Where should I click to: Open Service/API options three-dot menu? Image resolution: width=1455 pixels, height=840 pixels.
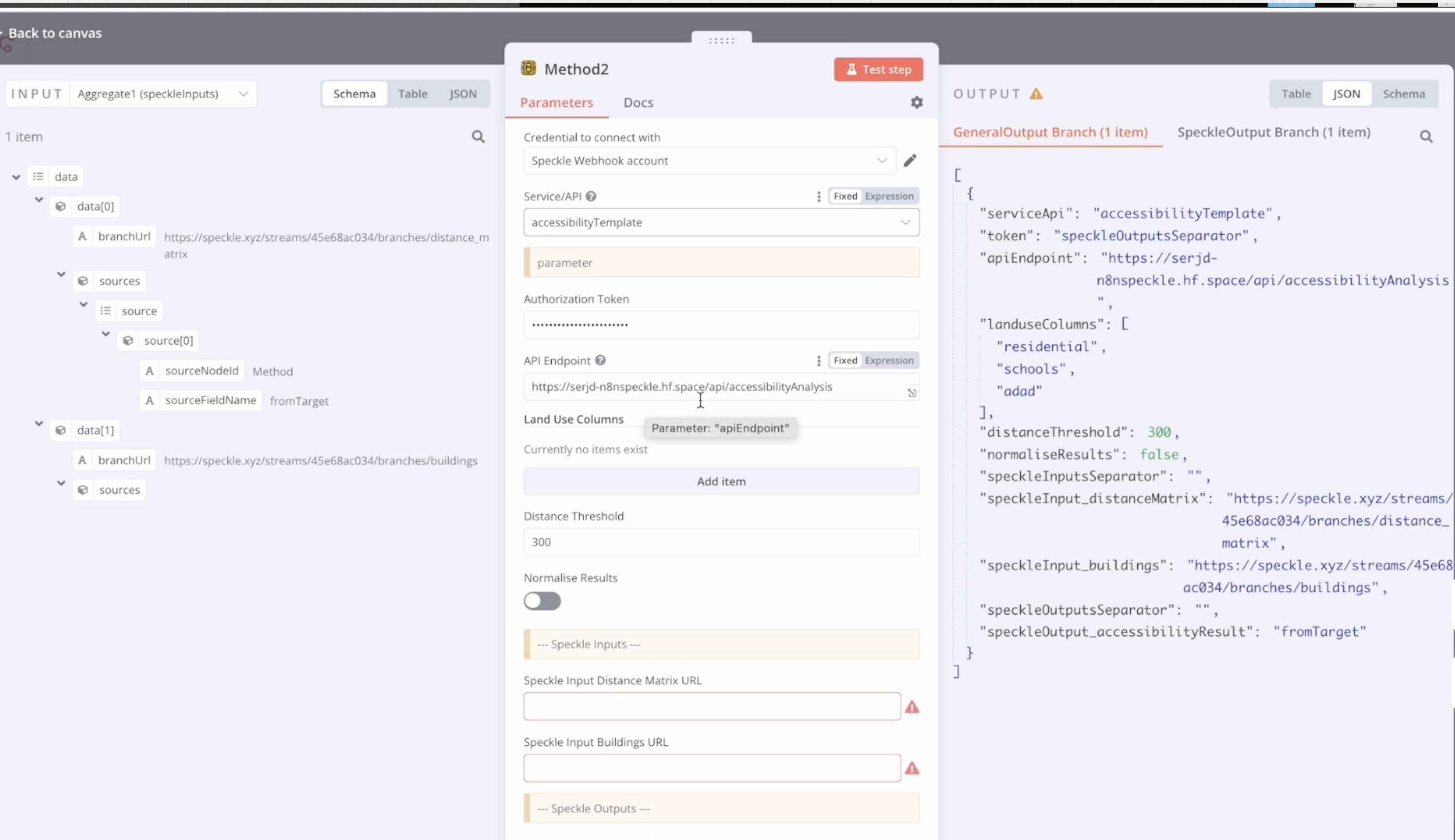click(818, 196)
